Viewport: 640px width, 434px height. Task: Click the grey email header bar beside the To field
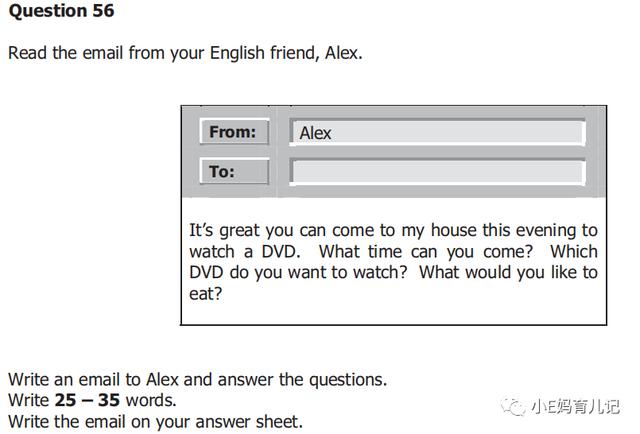pos(596,171)
